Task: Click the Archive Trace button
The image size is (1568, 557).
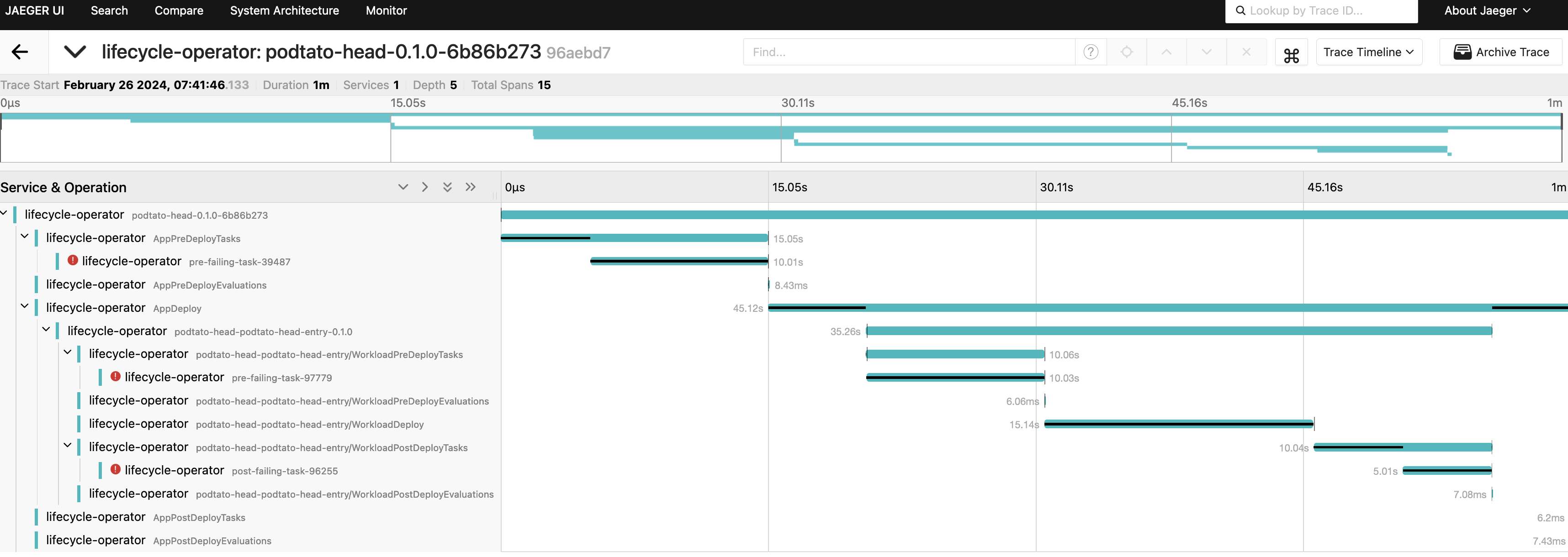Action: [x=1500, y=53]
